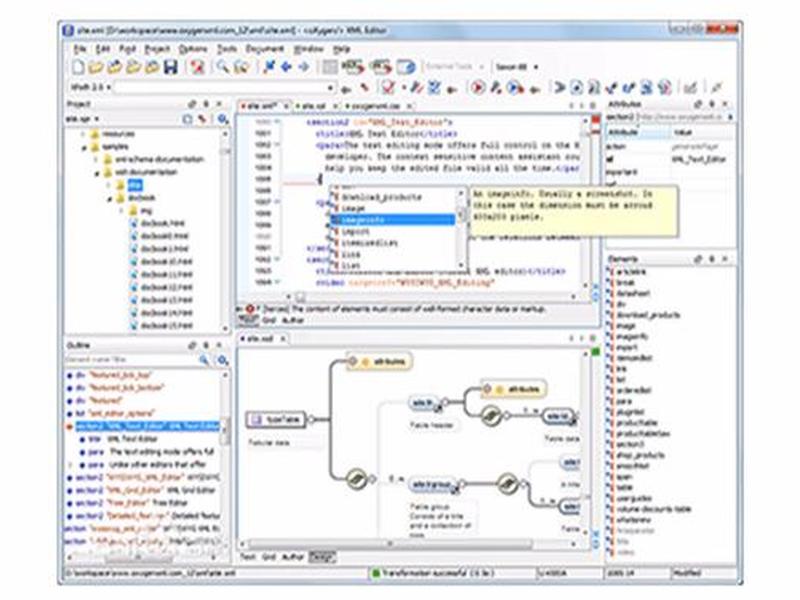Choose itemizedlist in completion list

point(369,243)
